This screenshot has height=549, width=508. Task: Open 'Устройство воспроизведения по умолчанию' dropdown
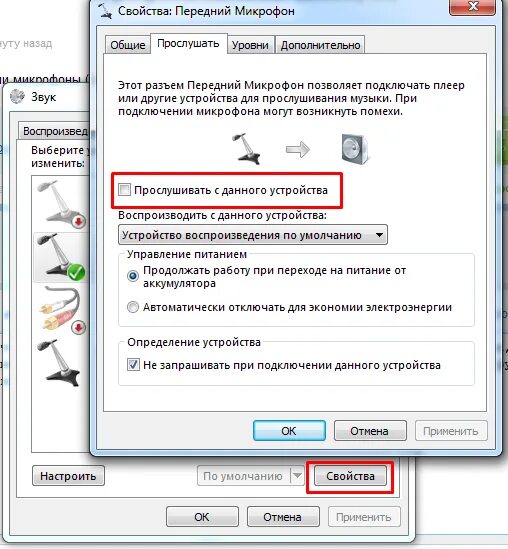253,235
